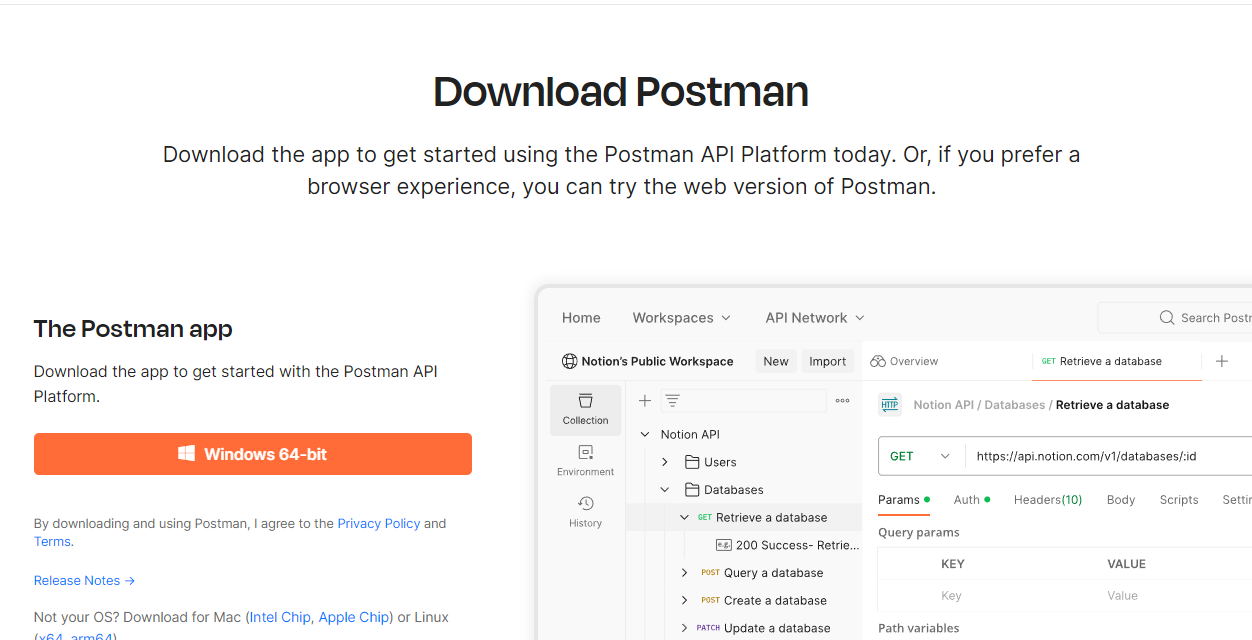Click the Windows logo on the download button
Screen dimensions: 1252x640
click(187, 454)
